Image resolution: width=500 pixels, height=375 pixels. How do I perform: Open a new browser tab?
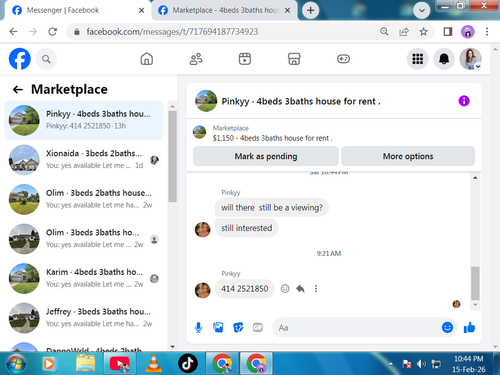coord(311,10)
